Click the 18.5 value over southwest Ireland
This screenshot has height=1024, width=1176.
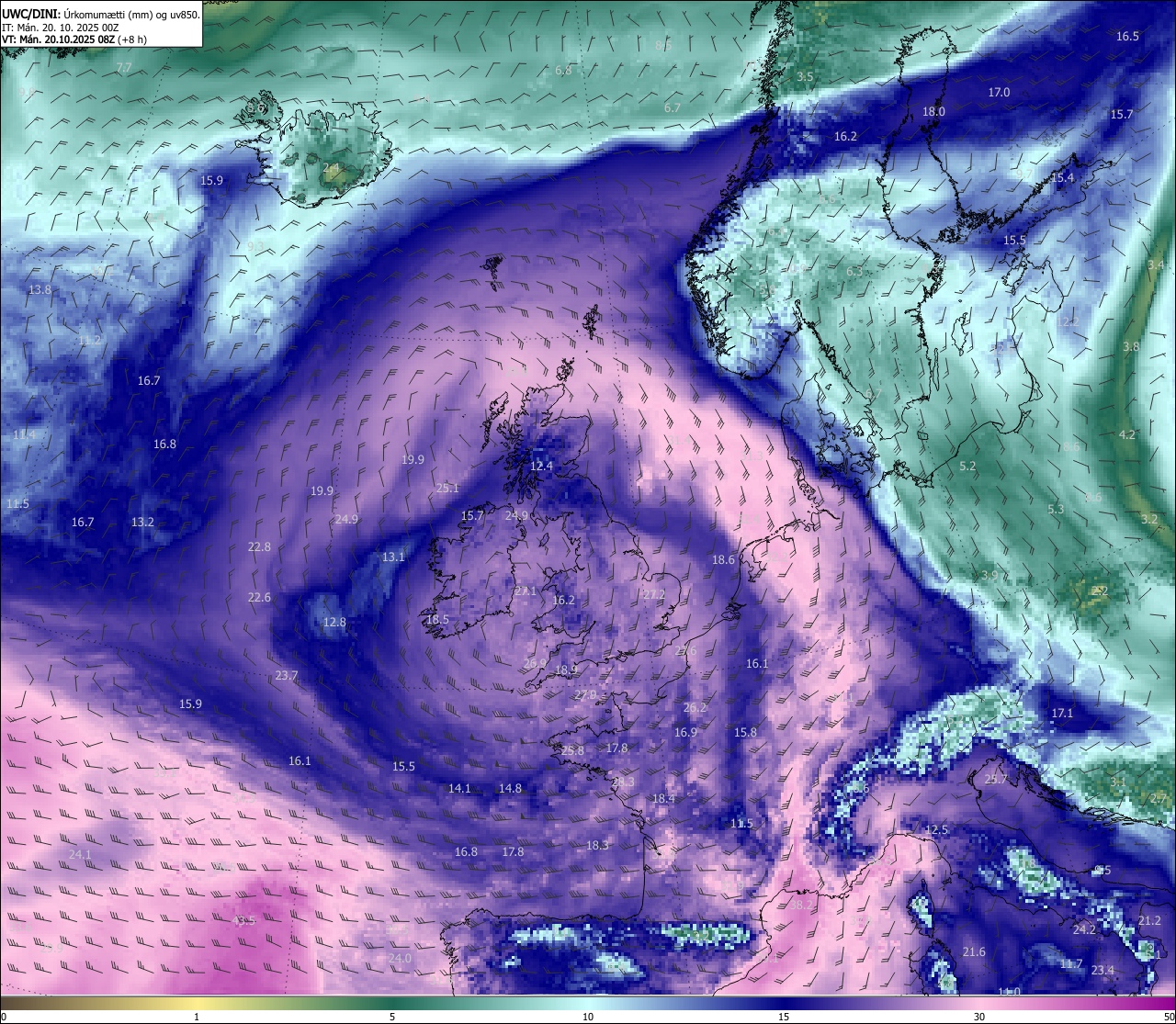click(x=437, y=621)
